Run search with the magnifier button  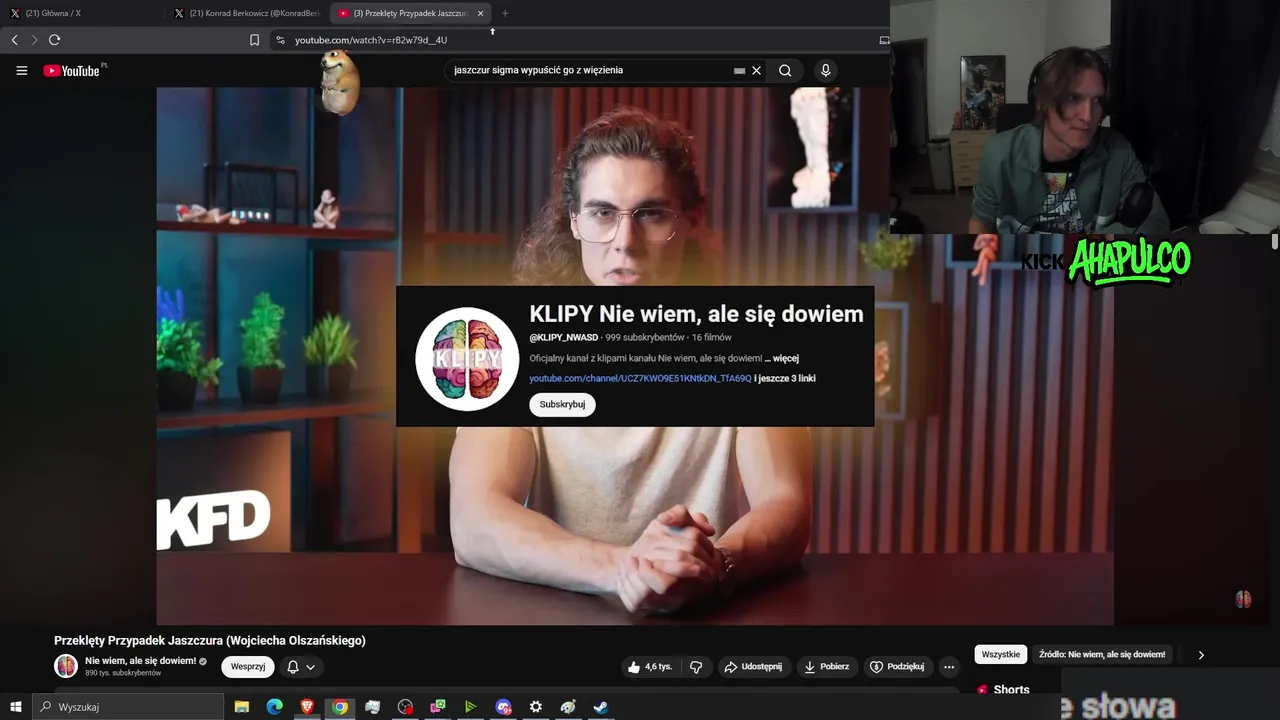tap(785, 71)
